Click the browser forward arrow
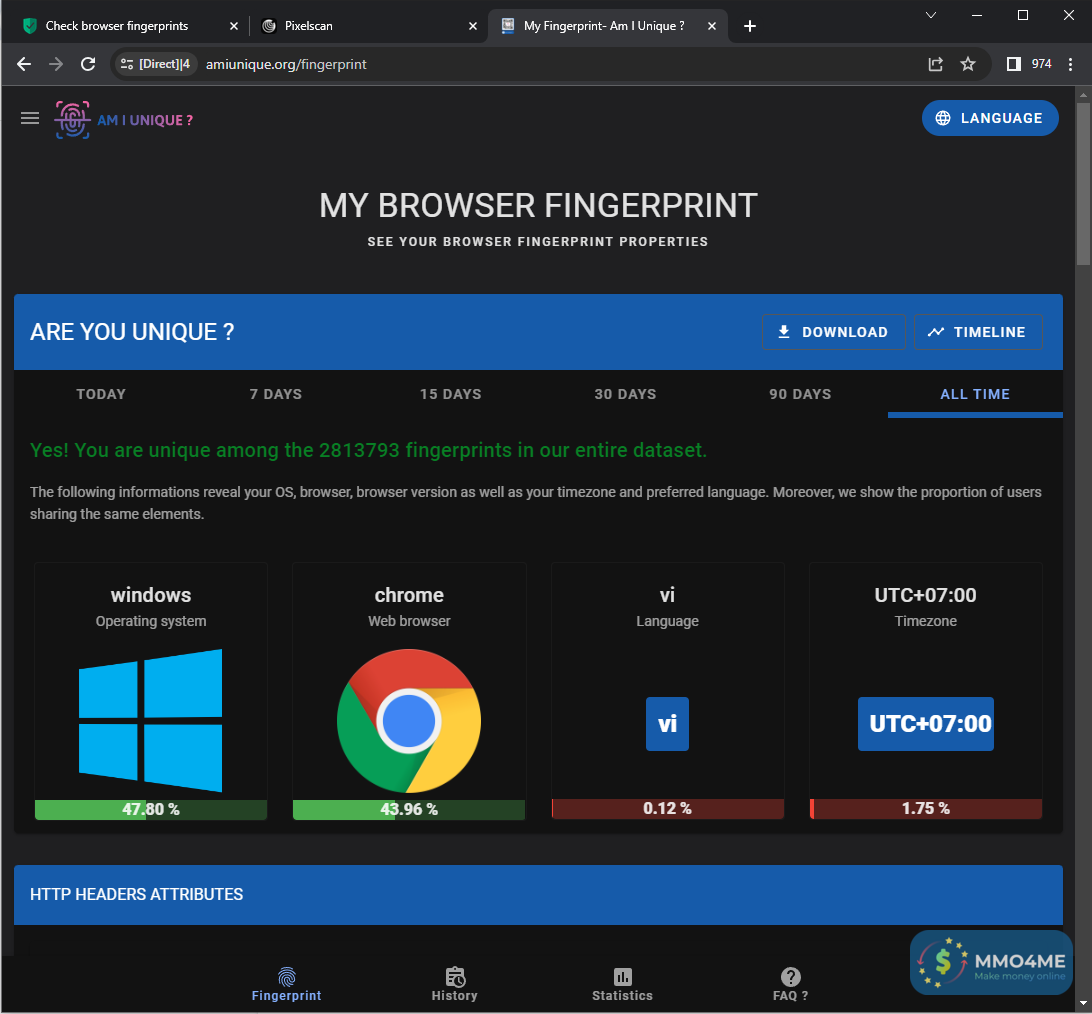 click(56, 64)
